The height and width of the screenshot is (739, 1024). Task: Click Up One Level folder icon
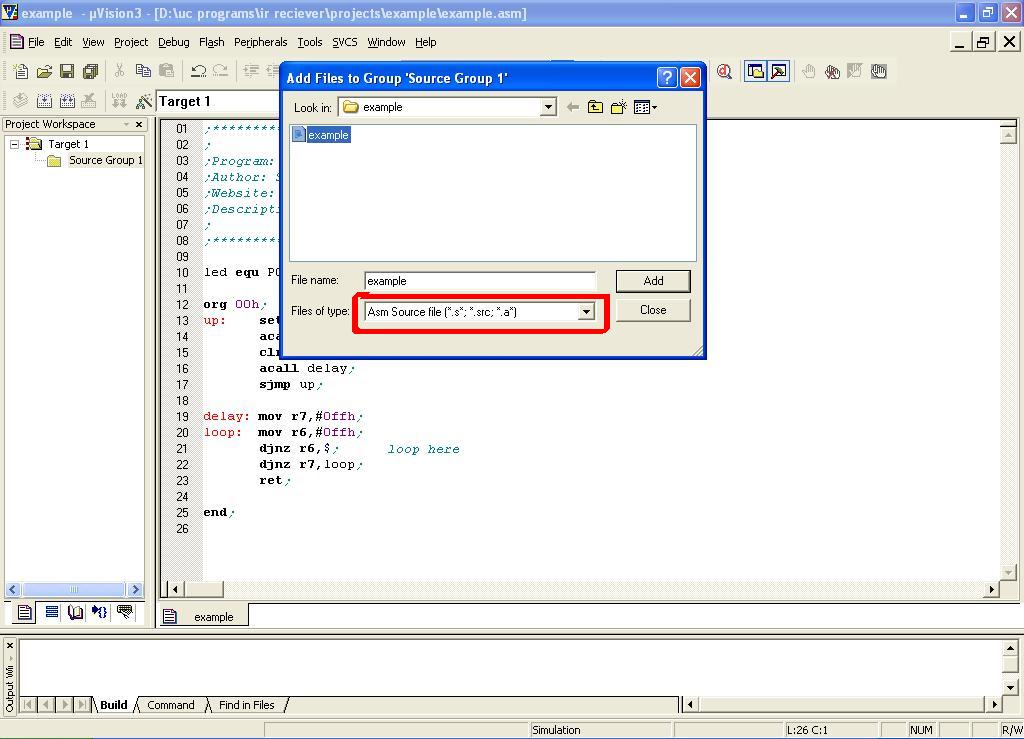595,107
